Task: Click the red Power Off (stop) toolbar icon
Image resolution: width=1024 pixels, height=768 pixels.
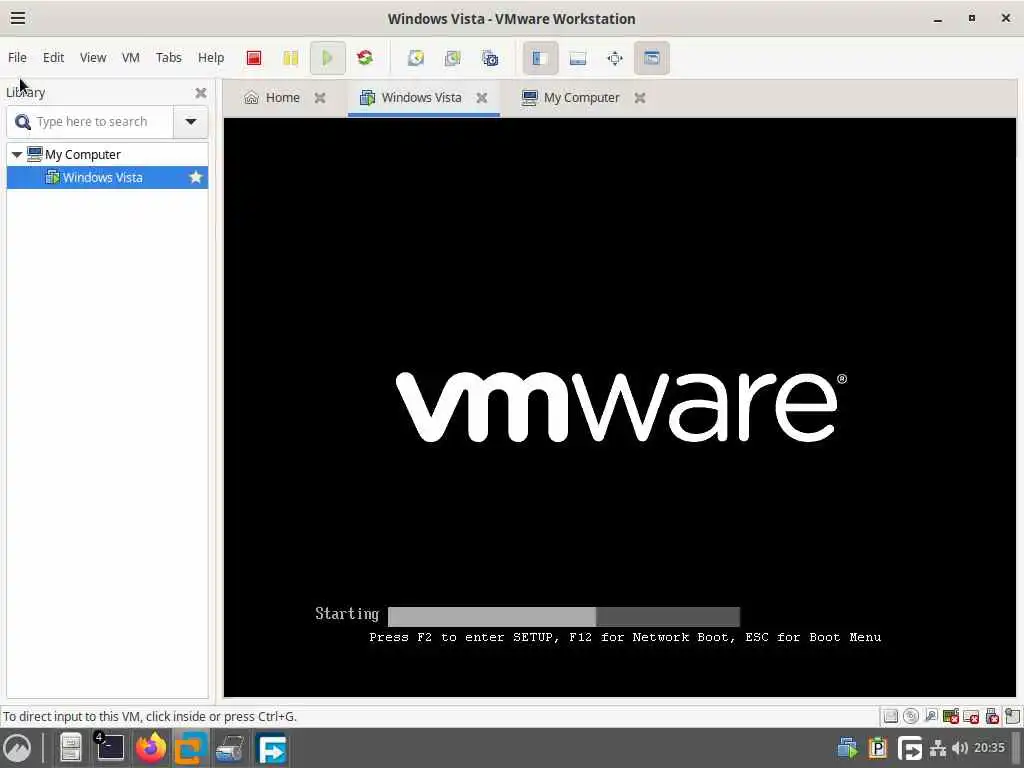Action: pyautogui.click(x=254, y=58)
